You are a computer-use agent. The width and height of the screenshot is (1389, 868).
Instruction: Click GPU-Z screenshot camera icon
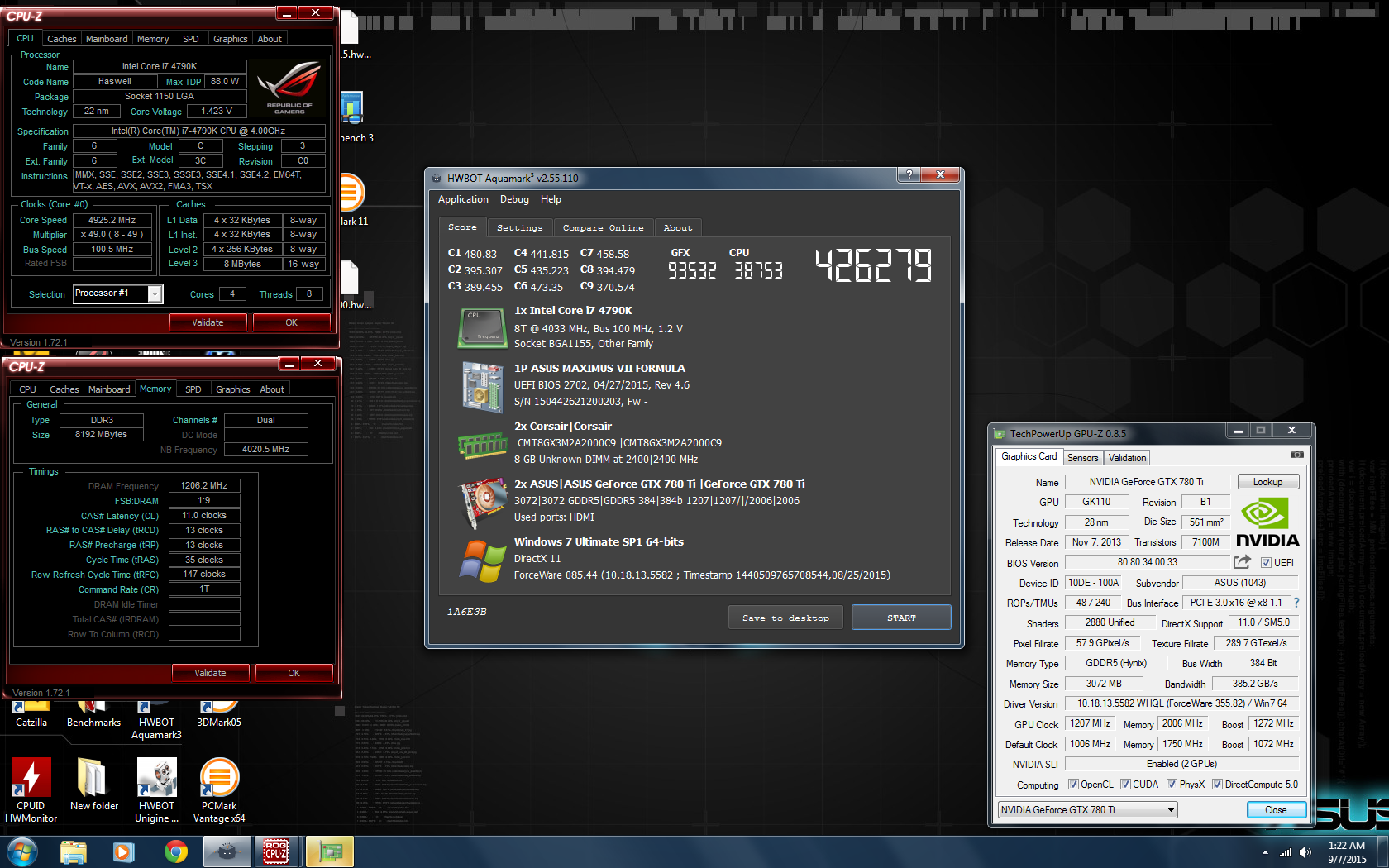click(x=1297, y=455)
